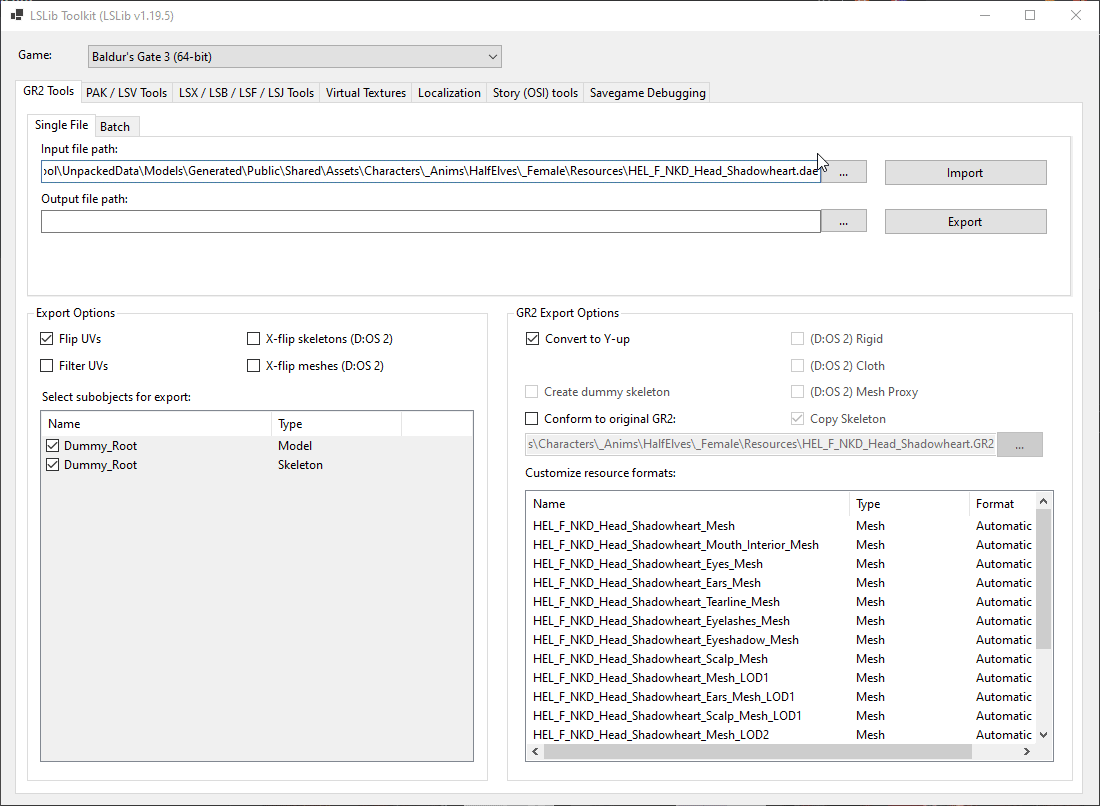Click Automatic format for Tearline_Mesh row
The width and height of the screenshot is (1100, 806).
[x=1003, y=602]
